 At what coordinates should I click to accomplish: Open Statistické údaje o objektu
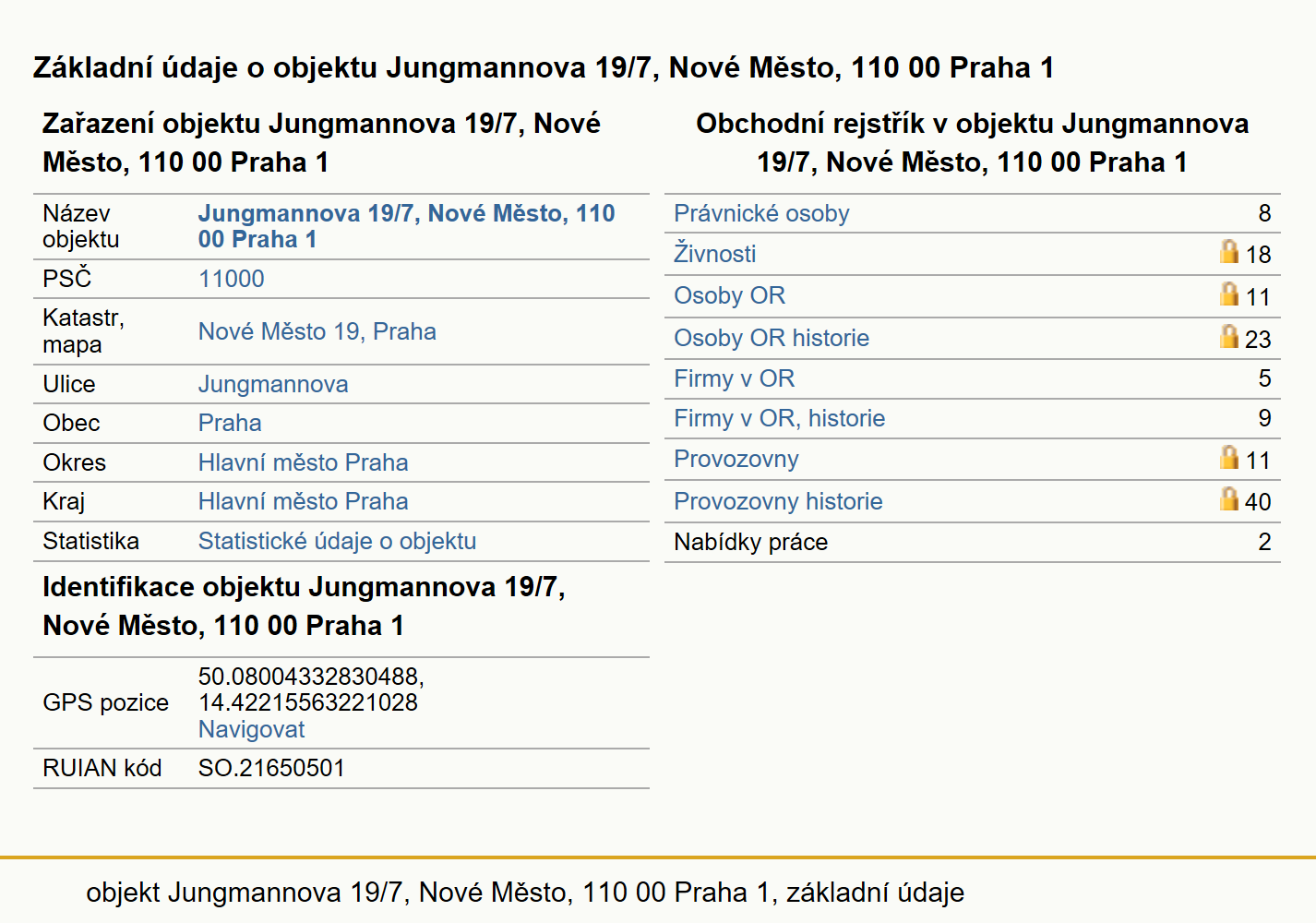(337, 541)
